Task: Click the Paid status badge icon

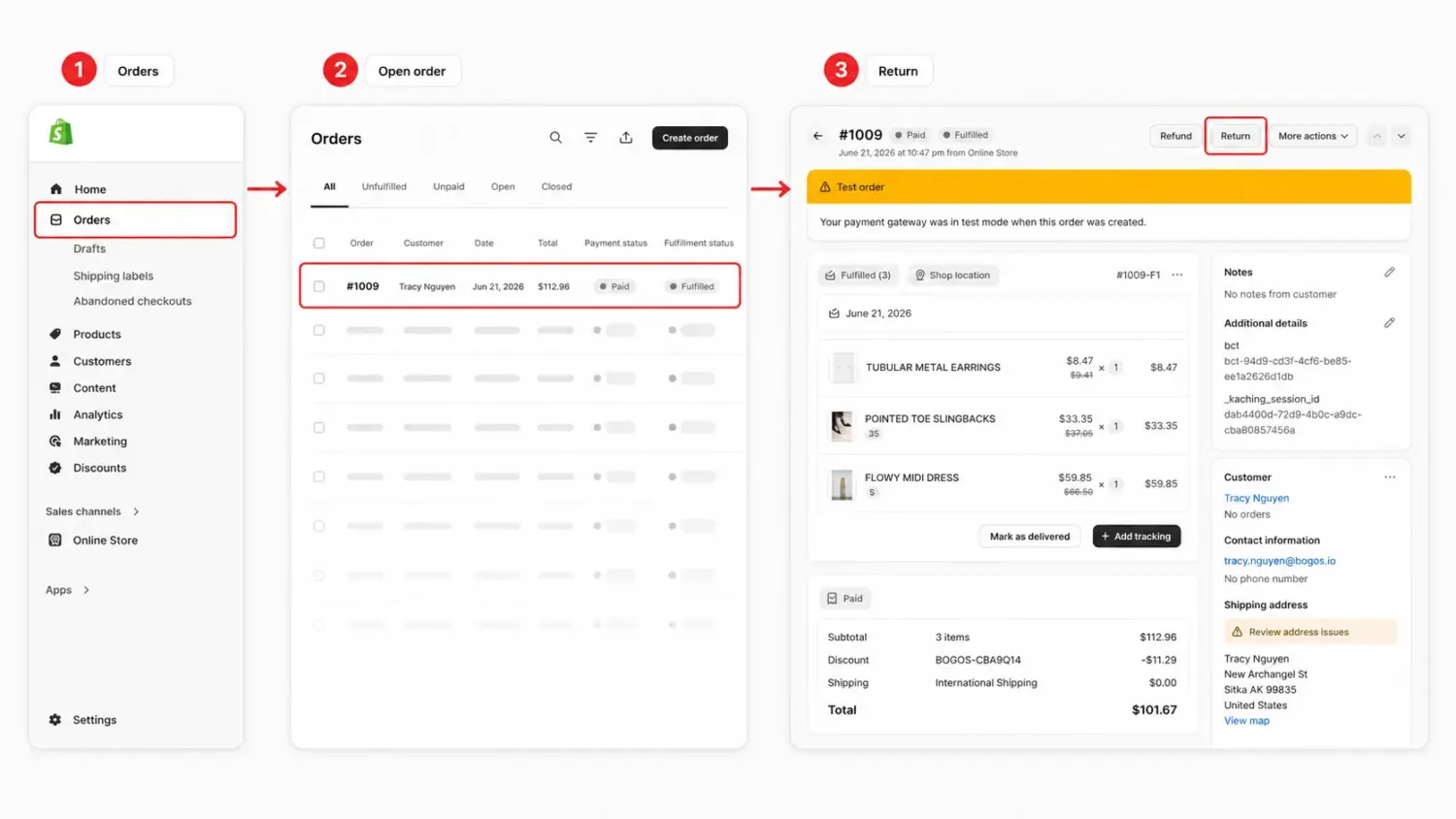Action: coord(832,599)
